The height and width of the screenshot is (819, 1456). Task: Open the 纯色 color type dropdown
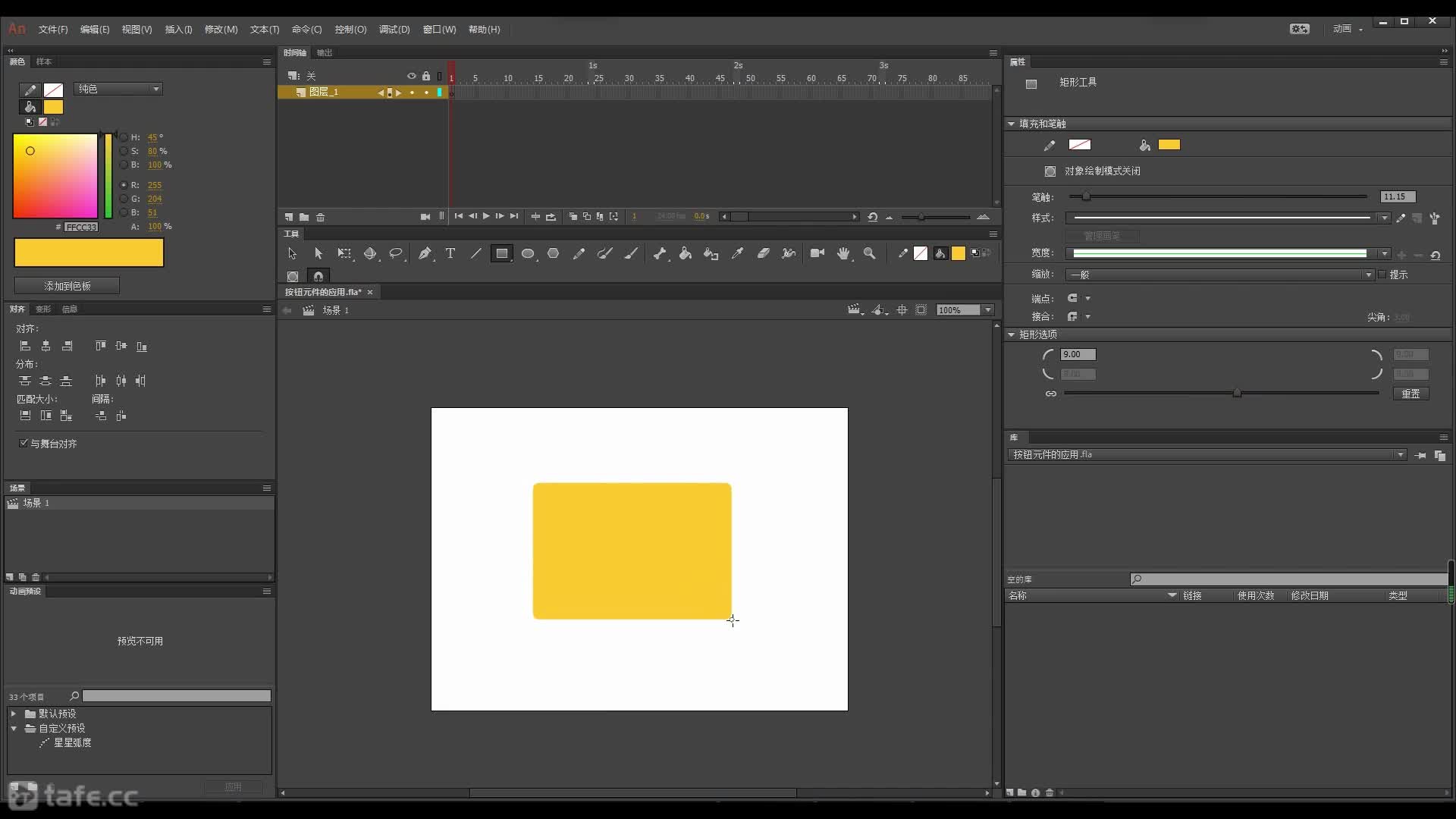(118, 89)
